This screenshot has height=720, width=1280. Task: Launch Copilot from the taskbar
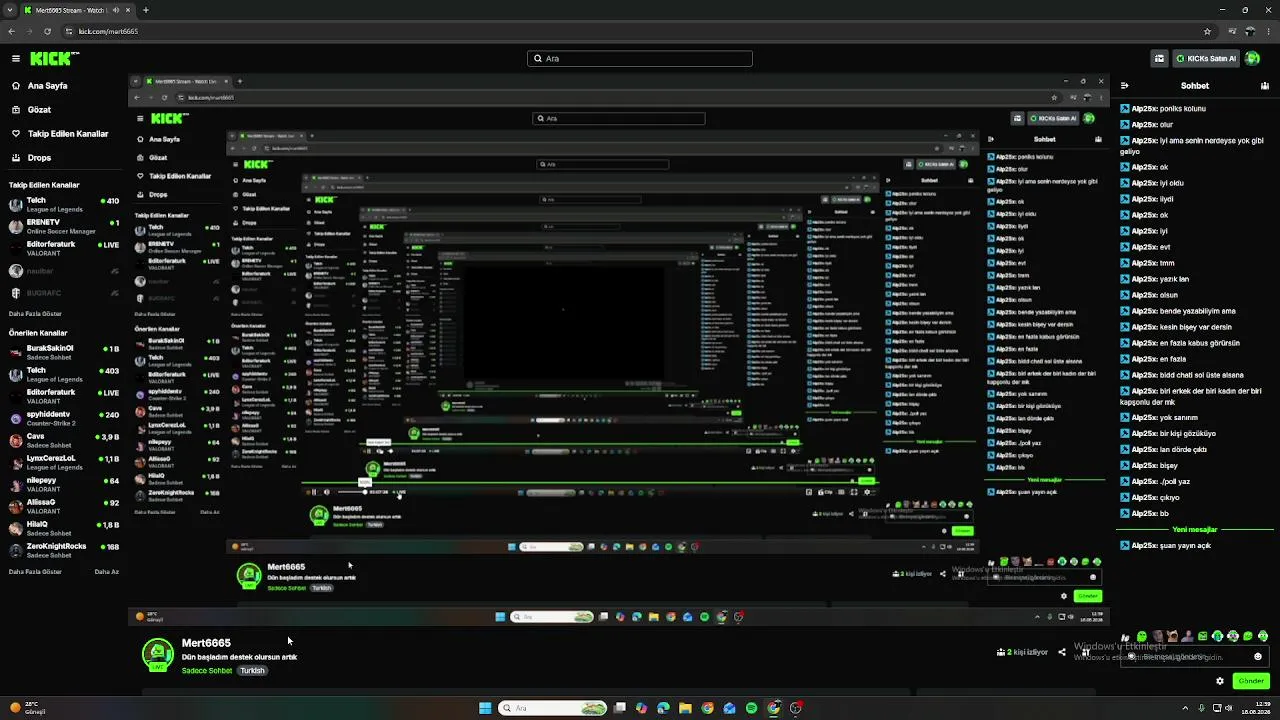coord(641,708)
